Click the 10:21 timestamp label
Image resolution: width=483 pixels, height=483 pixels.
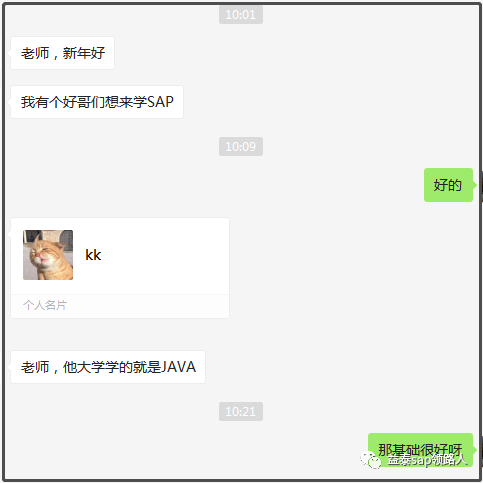241,411
